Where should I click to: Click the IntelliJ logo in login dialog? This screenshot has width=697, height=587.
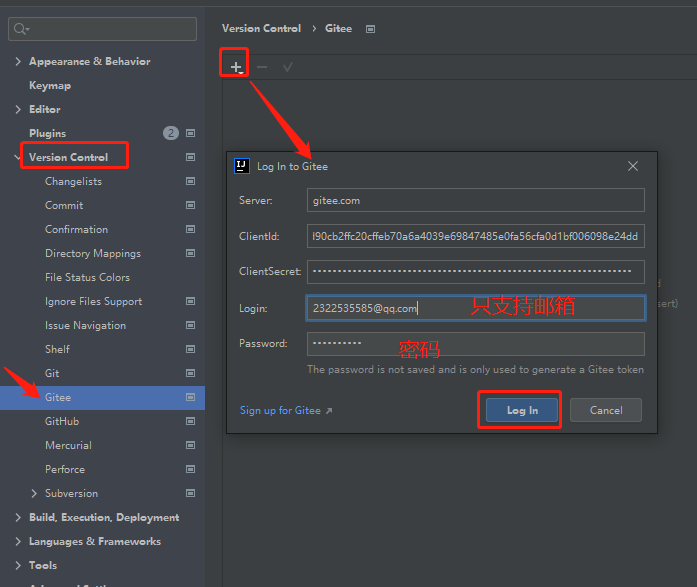242,166
